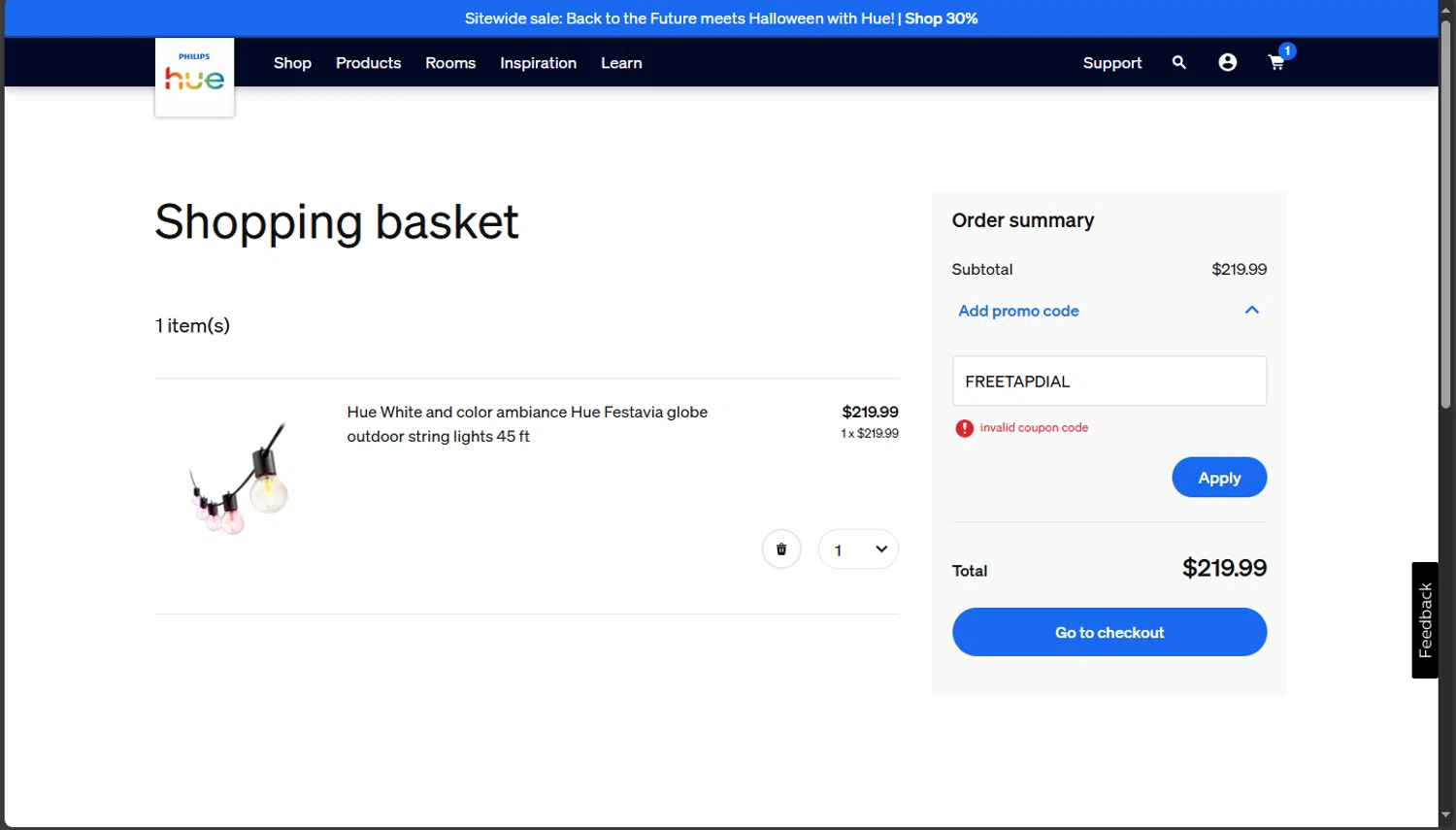Screen dimensions: 1456x830
Task: Open the shopping cart icon
Action: 1276,62
